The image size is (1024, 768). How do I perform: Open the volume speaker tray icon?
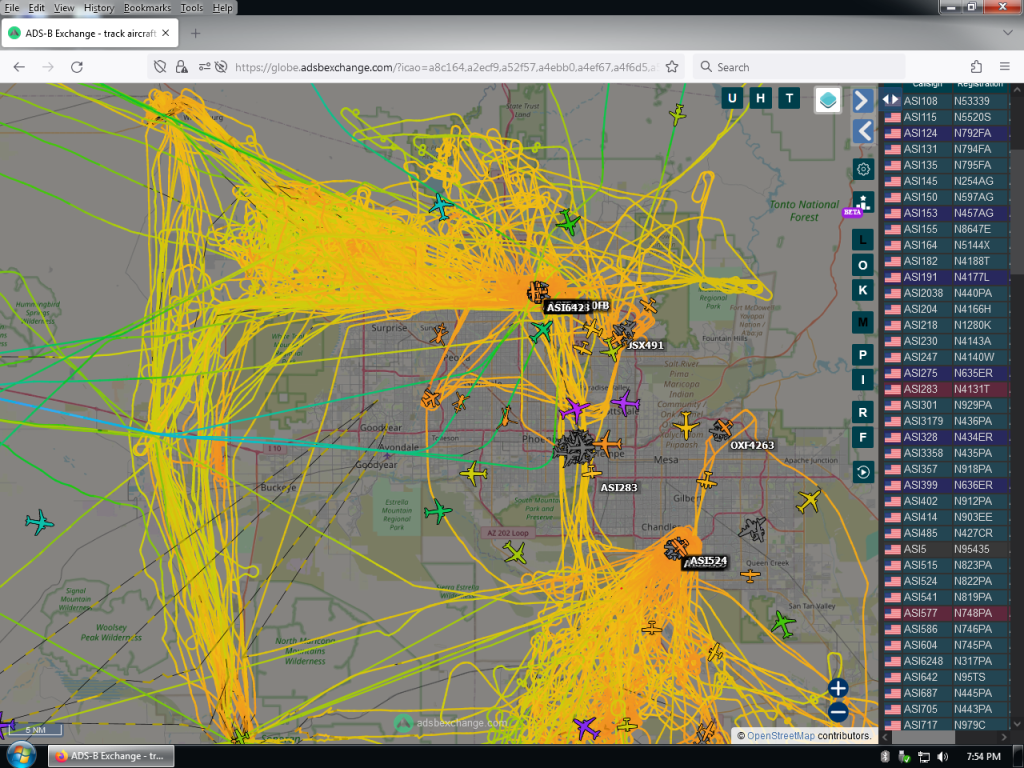coord(941,756)
